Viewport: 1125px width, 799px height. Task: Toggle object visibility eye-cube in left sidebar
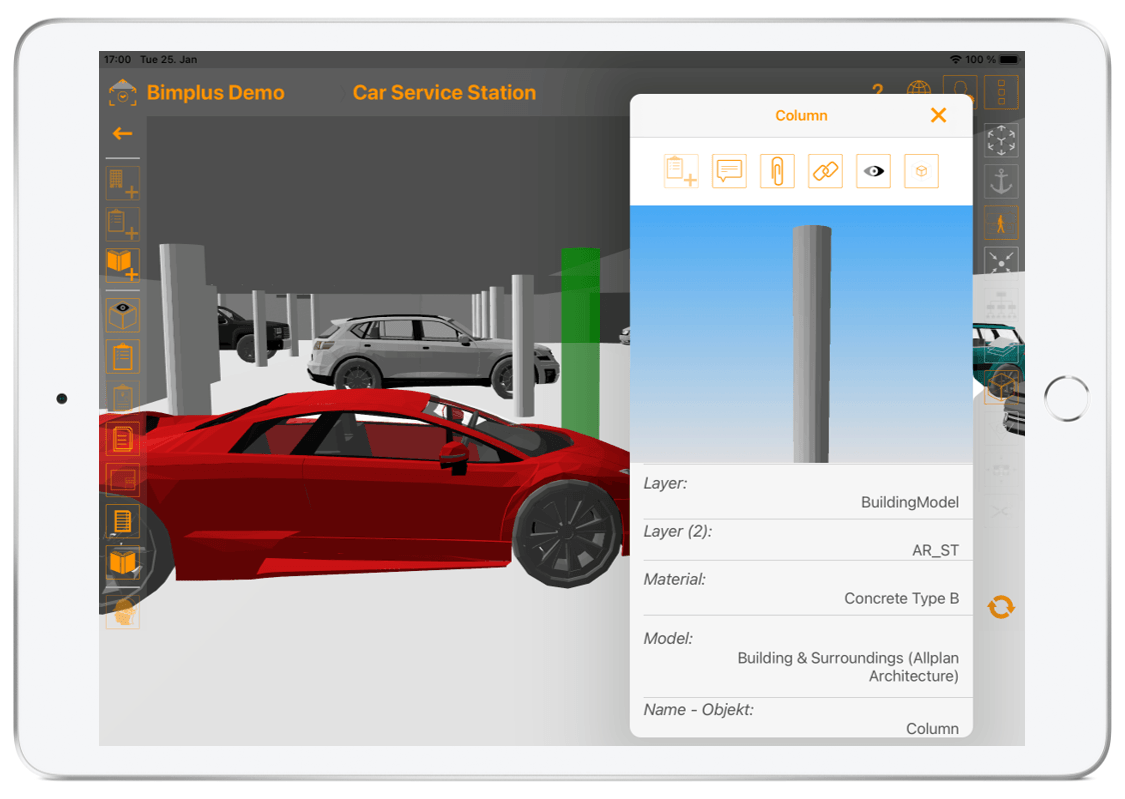pos(123,314)
